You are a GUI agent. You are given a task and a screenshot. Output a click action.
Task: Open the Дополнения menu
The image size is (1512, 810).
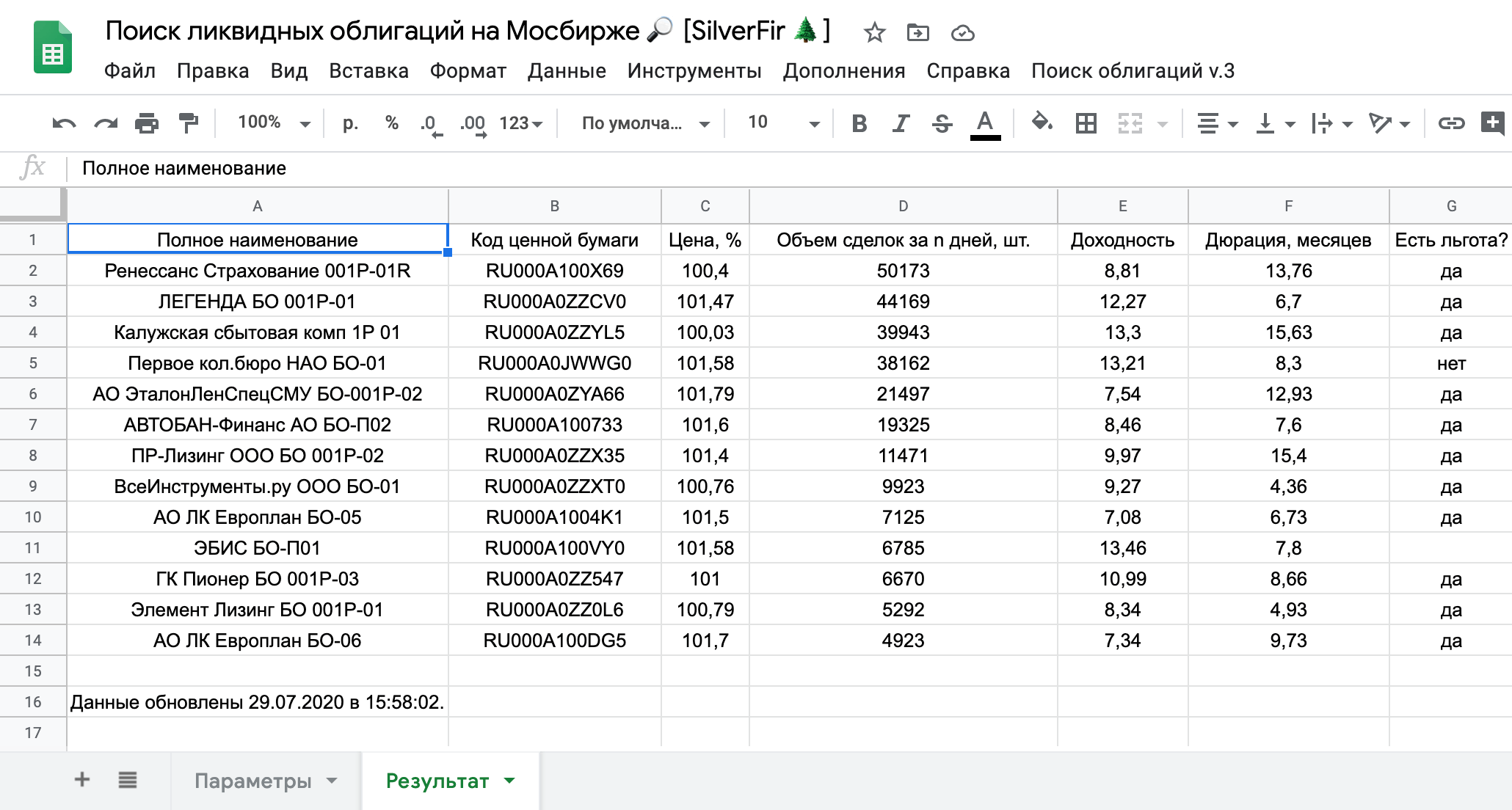click(x=844, y=71)
